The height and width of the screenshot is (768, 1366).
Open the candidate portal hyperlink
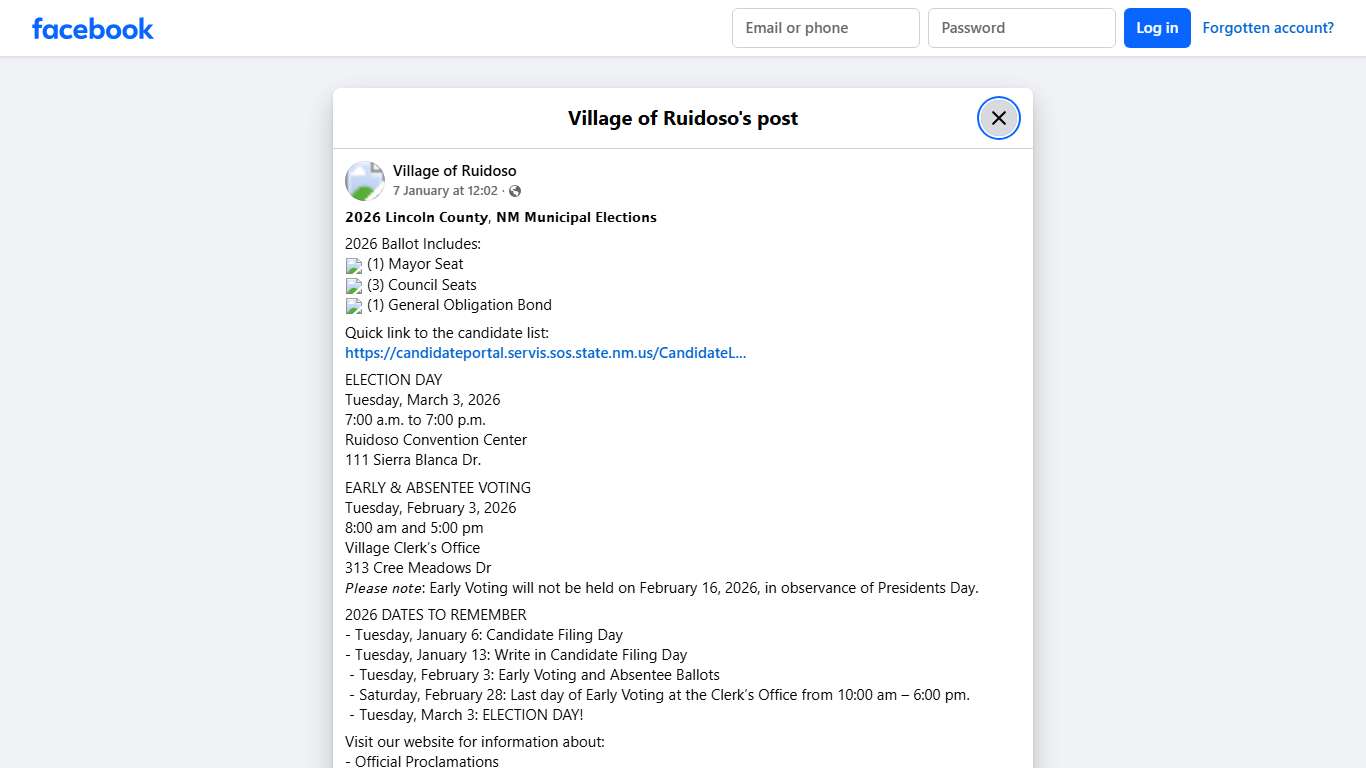545,352
